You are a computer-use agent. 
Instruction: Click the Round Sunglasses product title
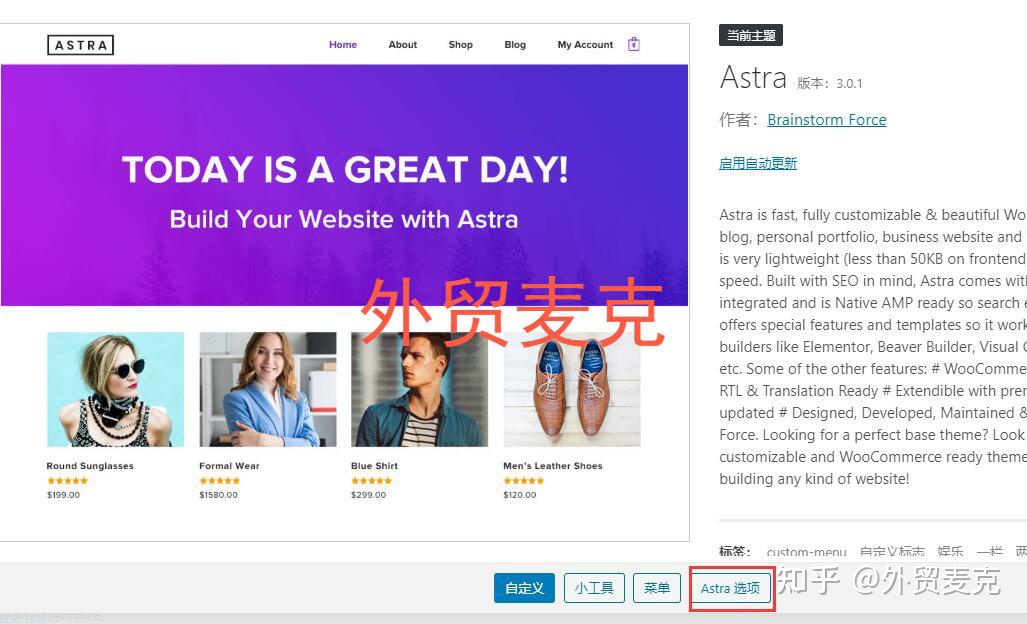click(x=90, y=466)
